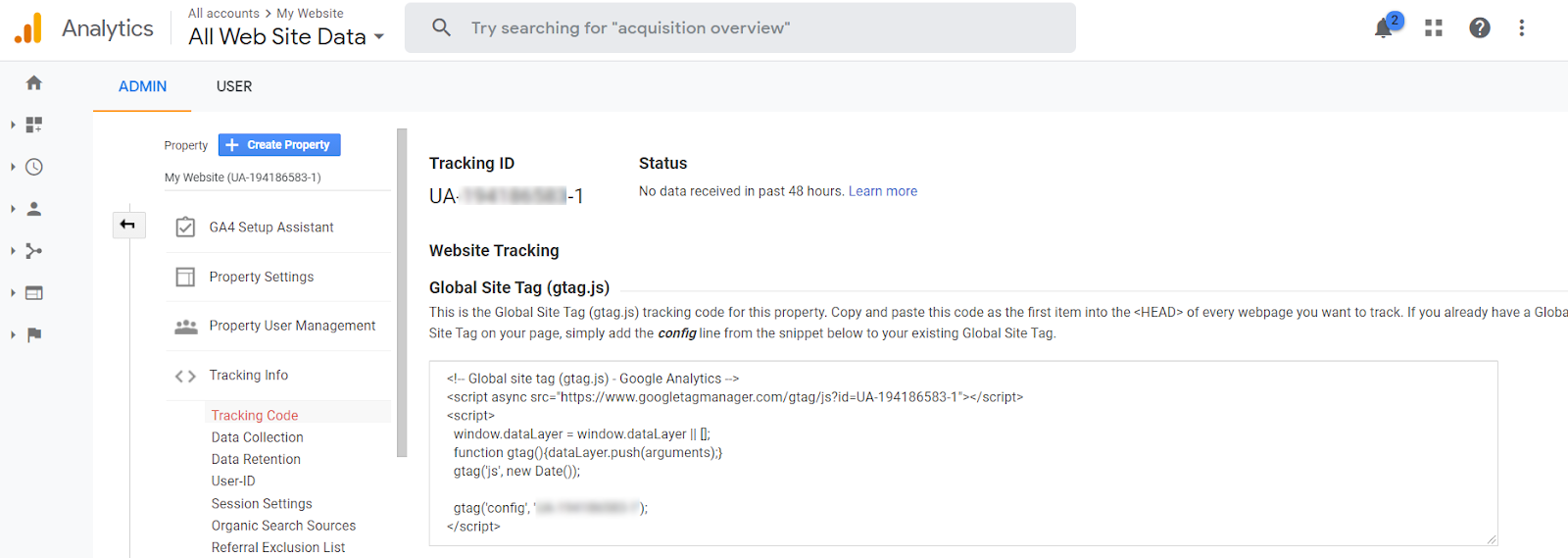
Task: Click the property column vertical scrollbar
Action: 402,292
